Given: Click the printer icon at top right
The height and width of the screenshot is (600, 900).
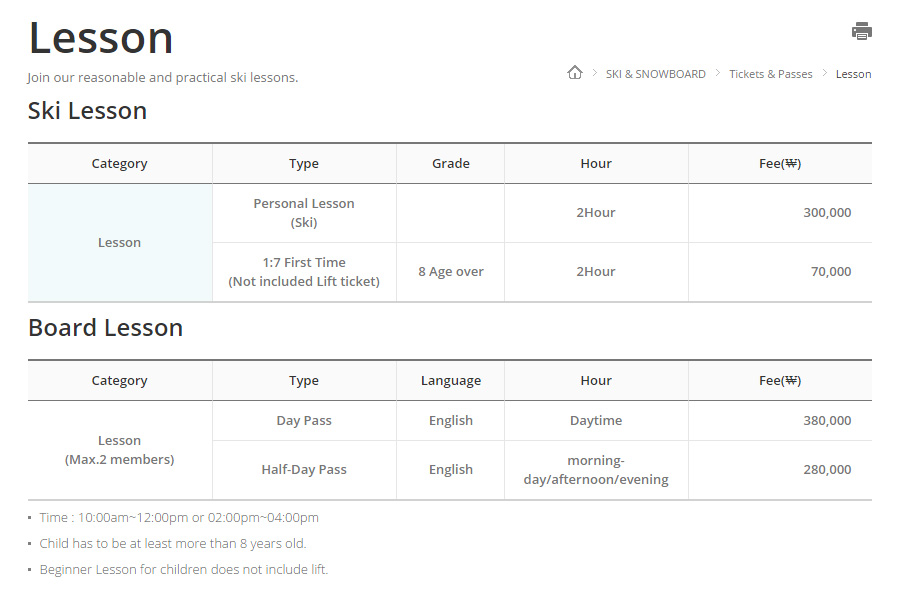Looking at the screenshot, I should [861, 31].
